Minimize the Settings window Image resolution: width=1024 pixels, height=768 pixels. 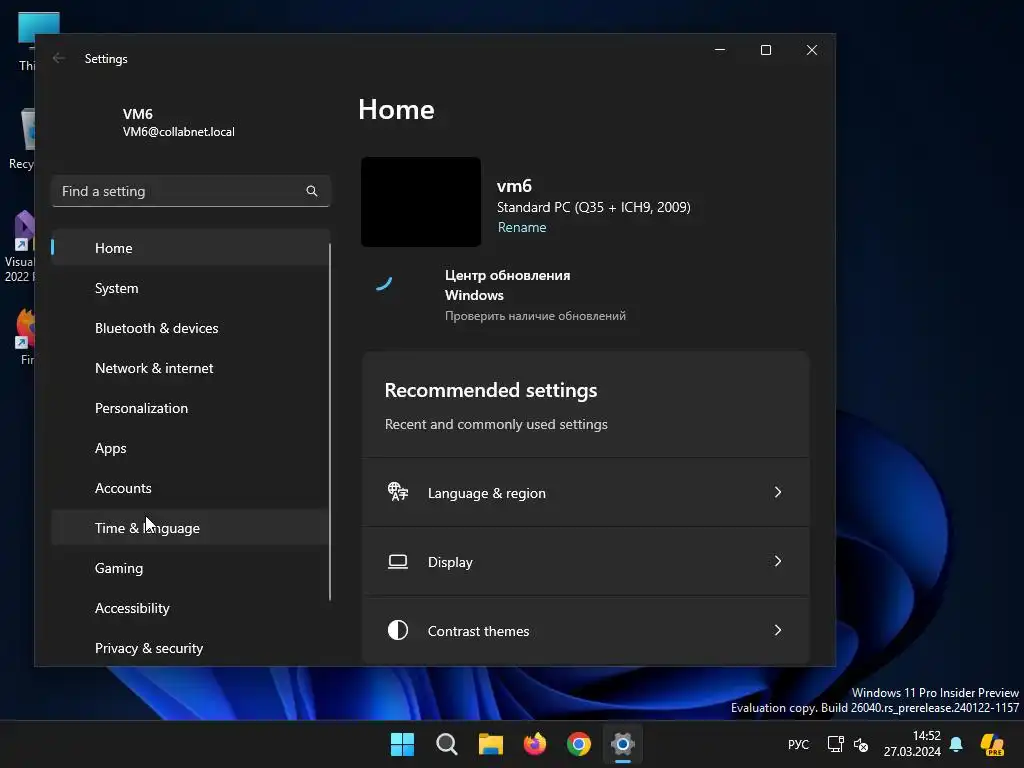720,50
